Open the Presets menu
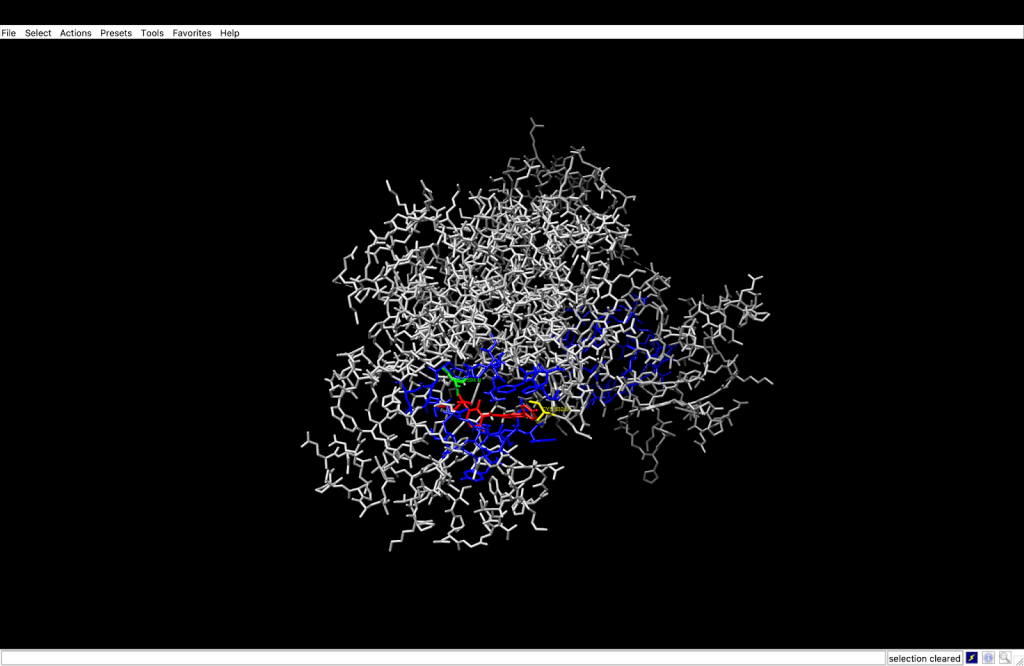This screenshot has width=1024, height=666. coord(116,33)
